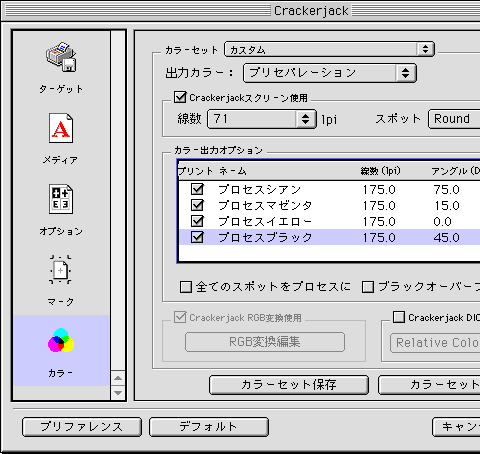Click the 0.0 angle value for プロセスイエロー

[x=442, y=222]
